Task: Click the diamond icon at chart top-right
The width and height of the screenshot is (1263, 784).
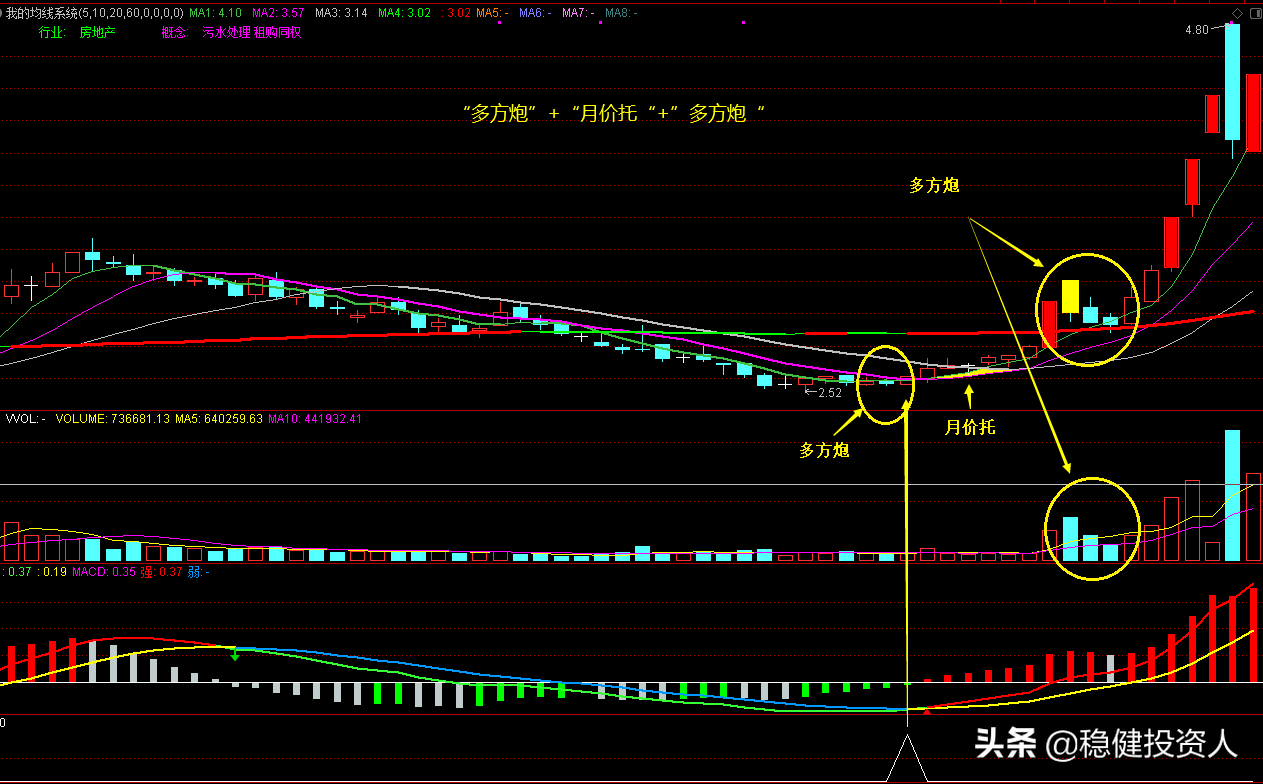Action: pos(1237,13)
